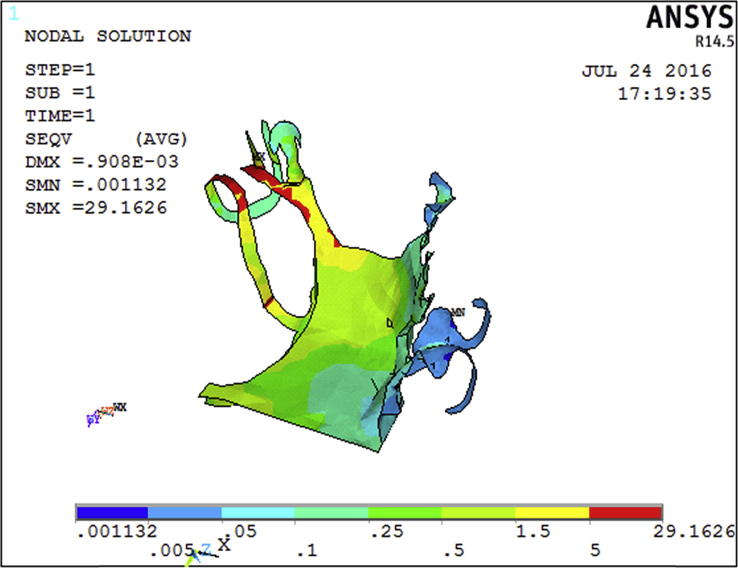Click the MN minimum stress marker

[459, 312]
